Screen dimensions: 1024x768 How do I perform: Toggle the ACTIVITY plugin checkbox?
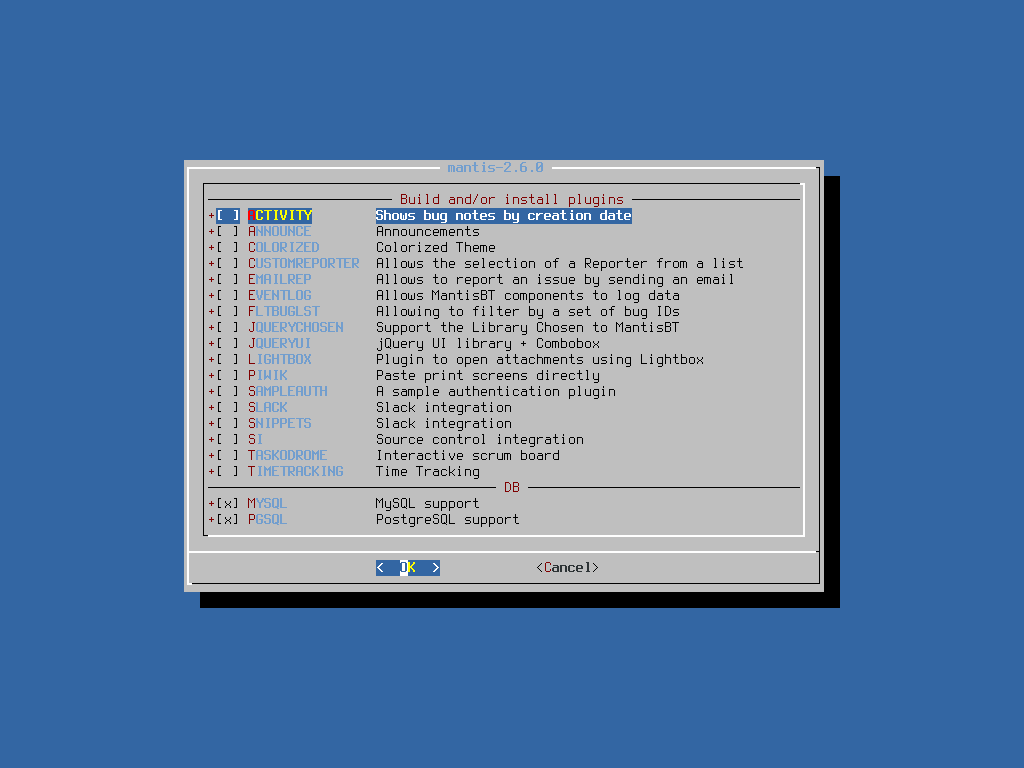point(228,216)
